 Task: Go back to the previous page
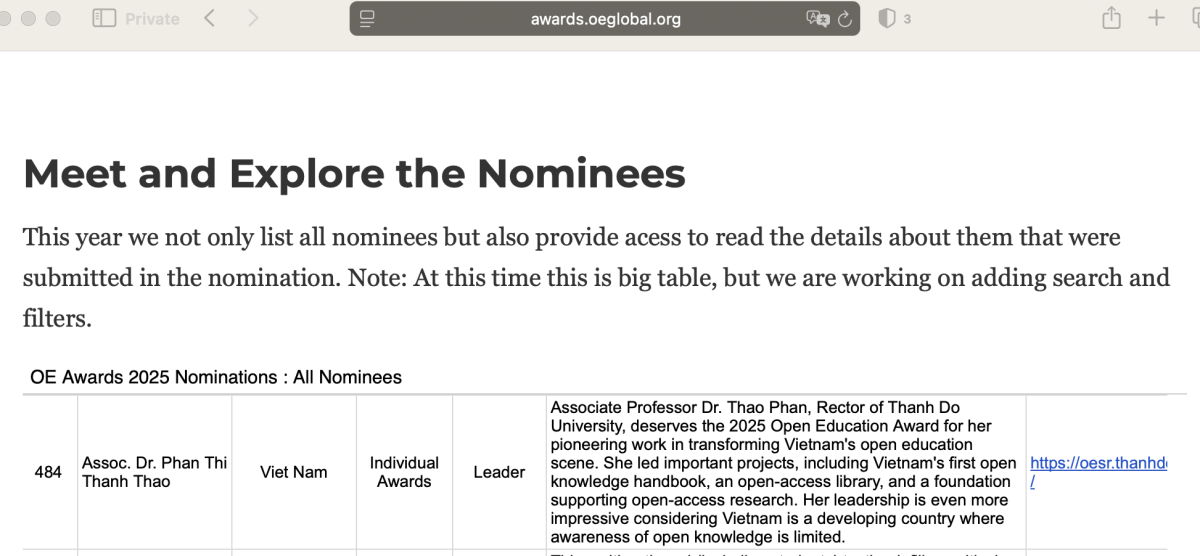(209, 18)
